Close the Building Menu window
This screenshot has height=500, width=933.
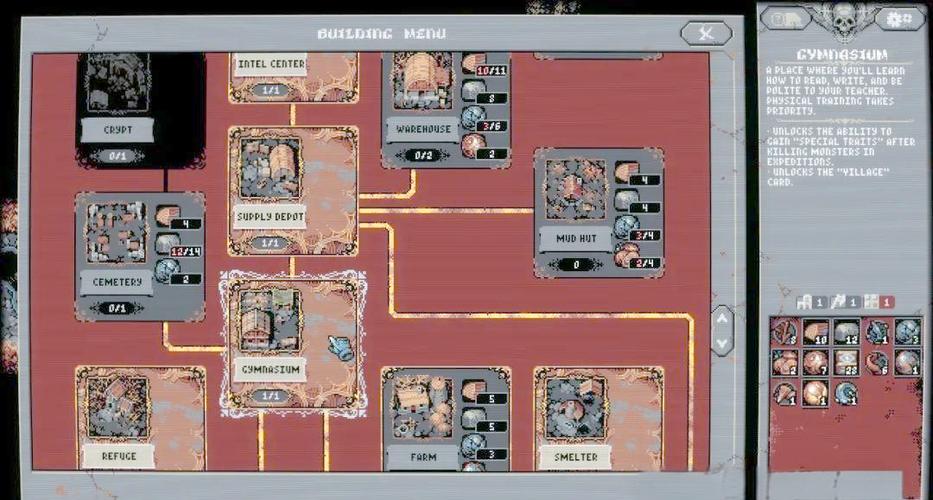[x=706, y=33]
